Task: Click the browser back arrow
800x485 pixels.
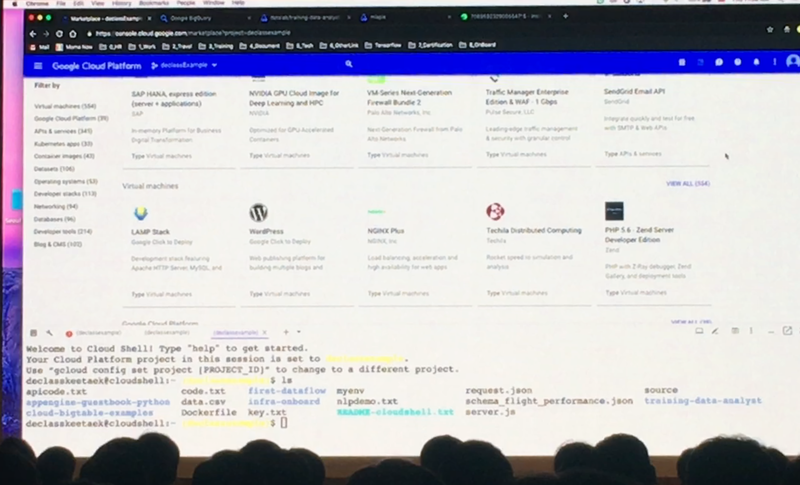Action: [33, 34]
